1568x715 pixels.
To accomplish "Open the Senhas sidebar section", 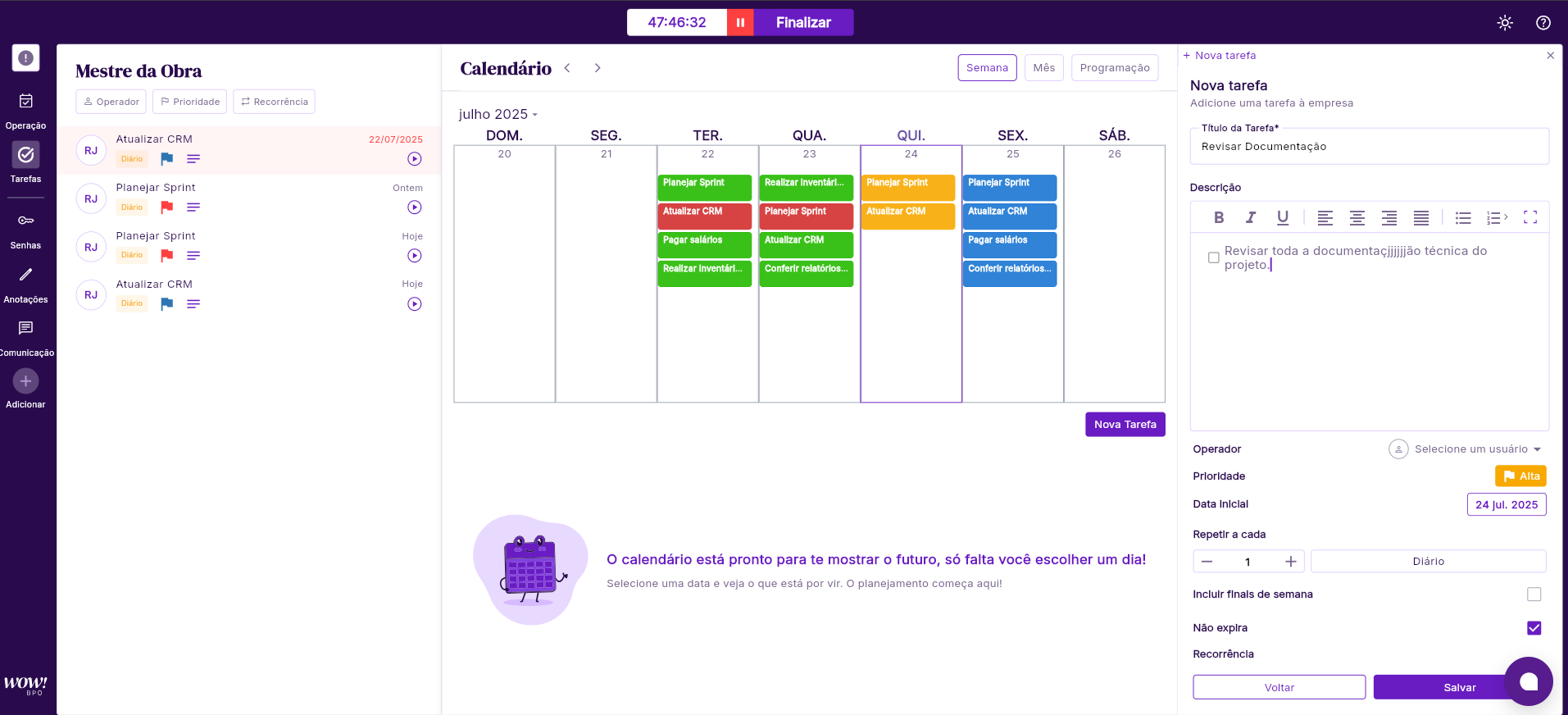I will coord(25,230).
